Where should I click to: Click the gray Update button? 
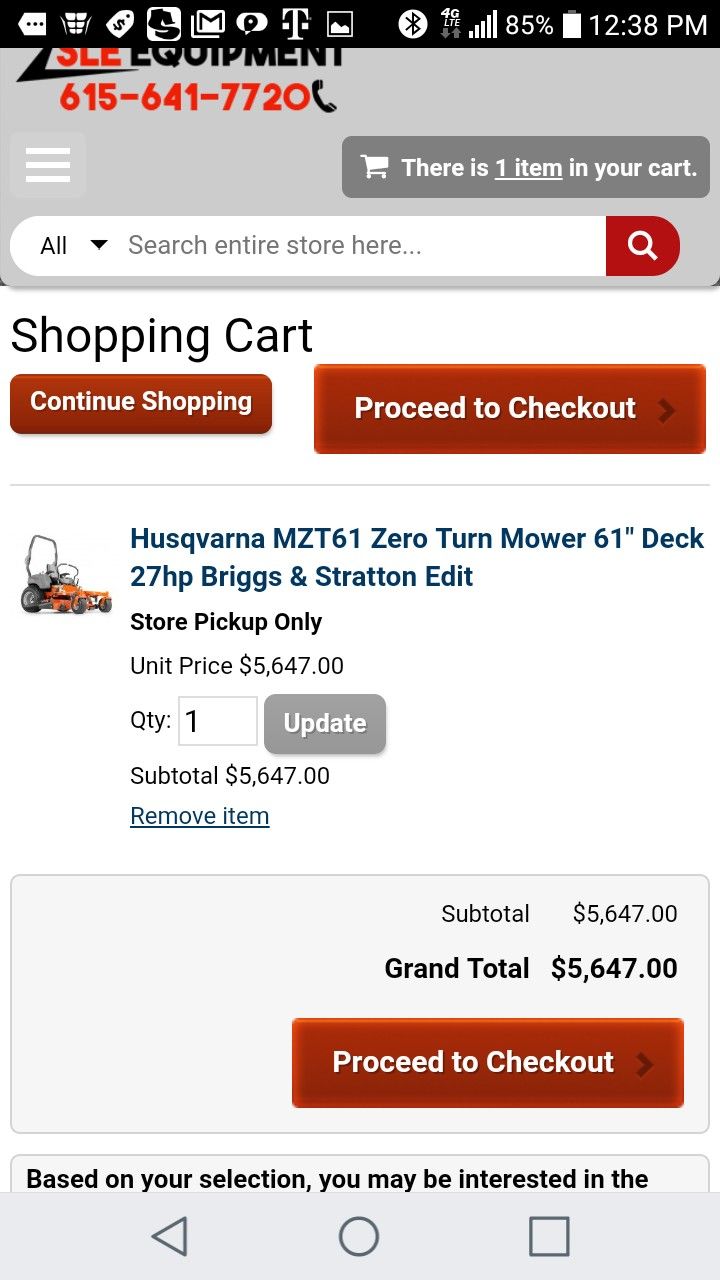click(x=325, y=723)
